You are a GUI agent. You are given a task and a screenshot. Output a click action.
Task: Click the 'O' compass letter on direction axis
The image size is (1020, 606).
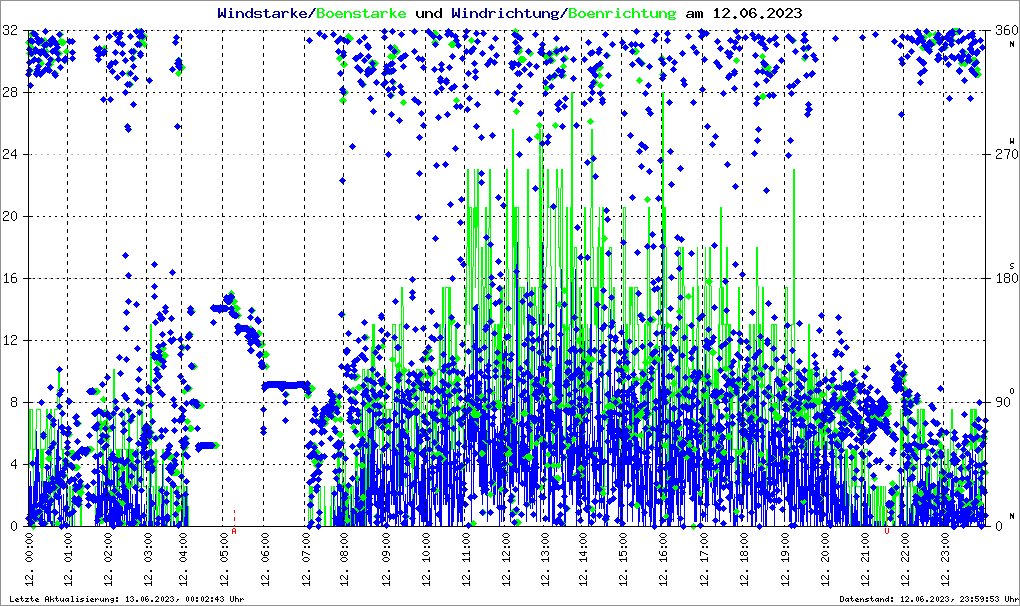pos(1012,391)
